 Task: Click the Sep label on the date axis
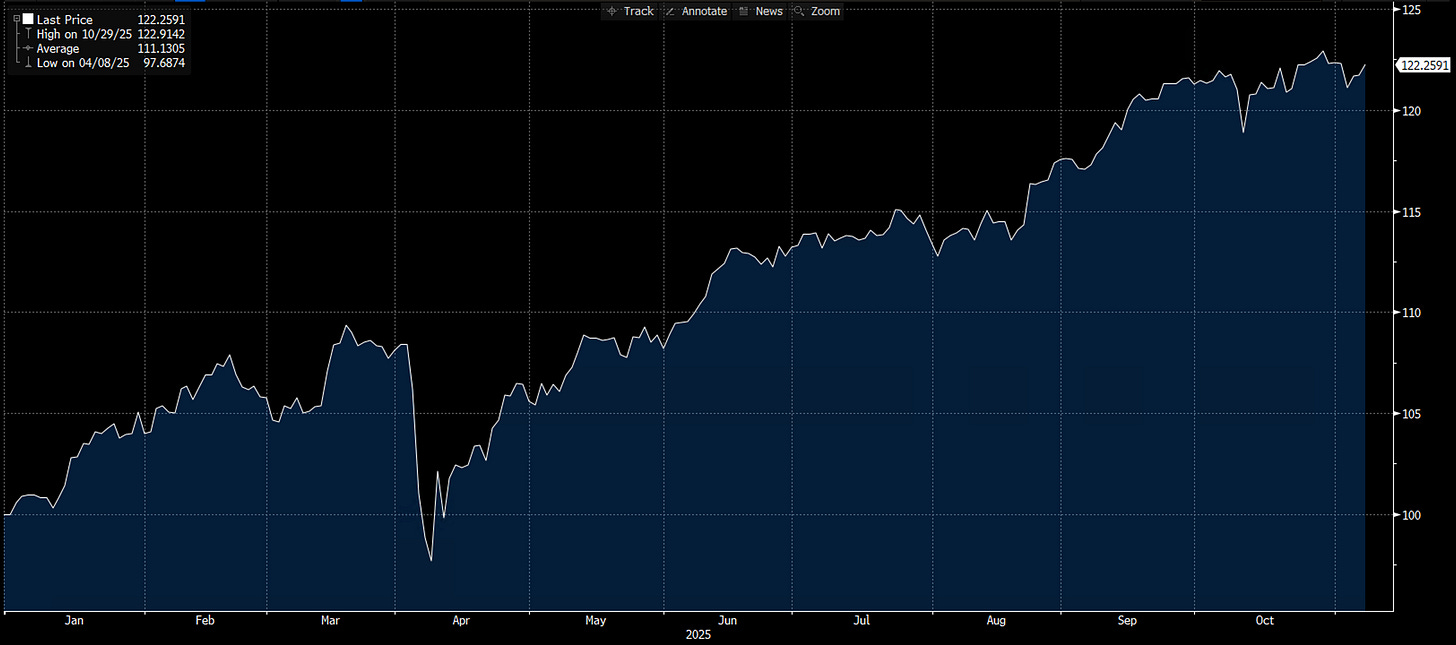coord(1127,621)
